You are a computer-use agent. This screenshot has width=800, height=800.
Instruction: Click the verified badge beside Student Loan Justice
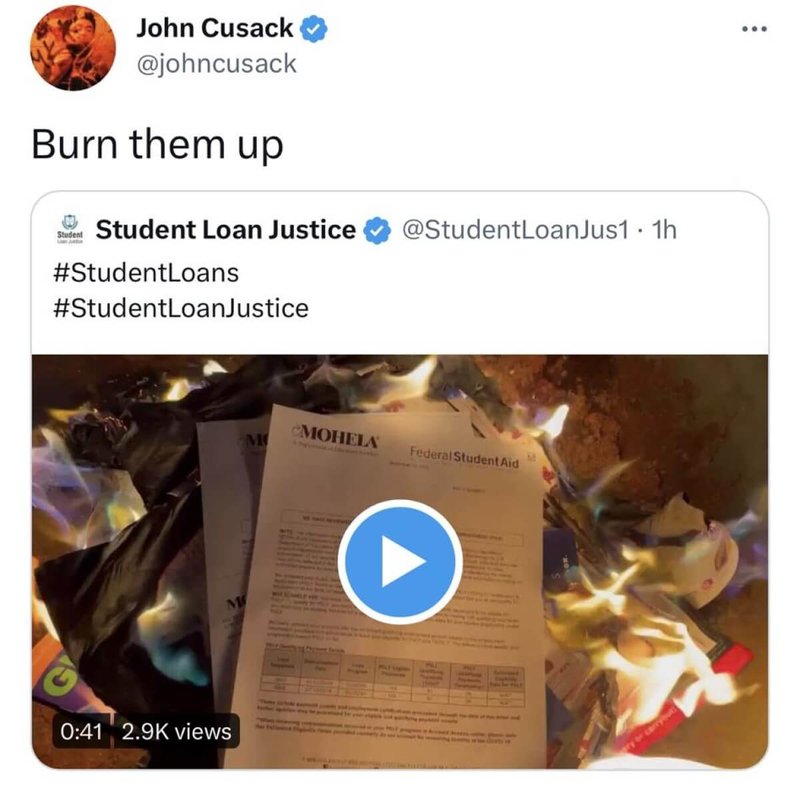377,231
